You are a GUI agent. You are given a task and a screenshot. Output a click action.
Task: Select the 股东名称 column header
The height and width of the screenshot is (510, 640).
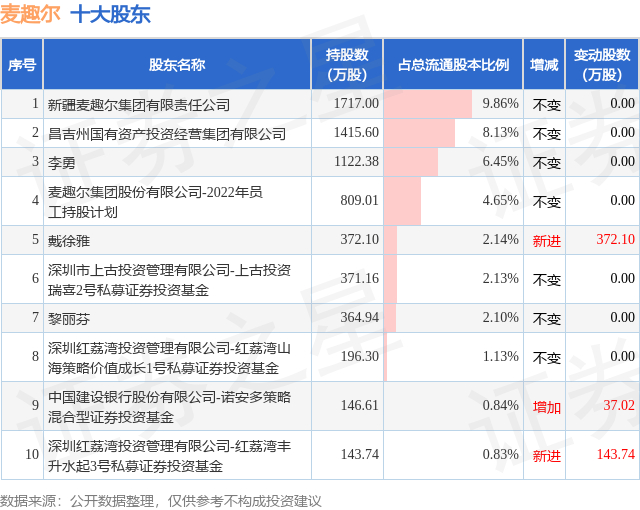point(177,64)
